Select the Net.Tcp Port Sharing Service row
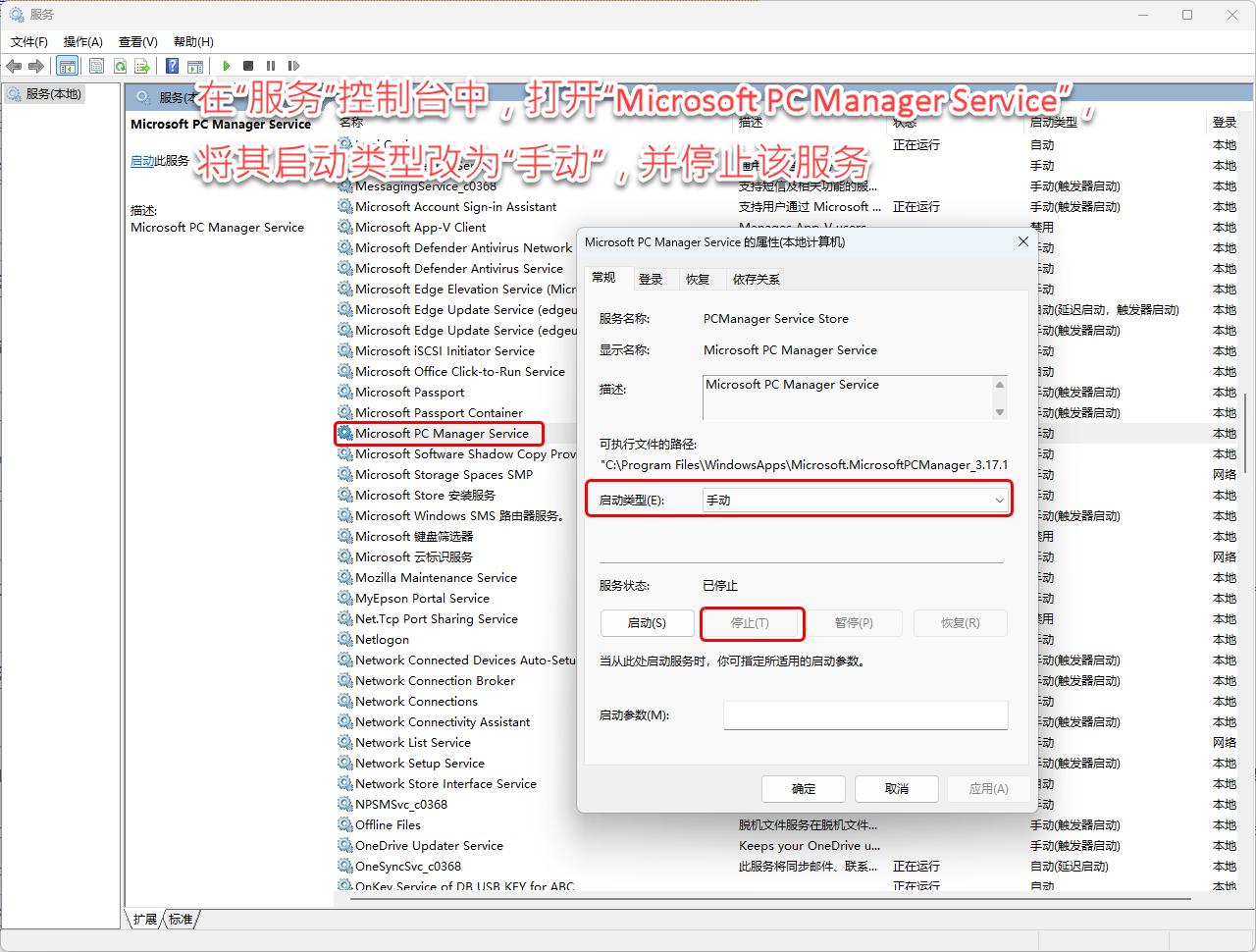The image size is (1256, 952). coord(437,618)
